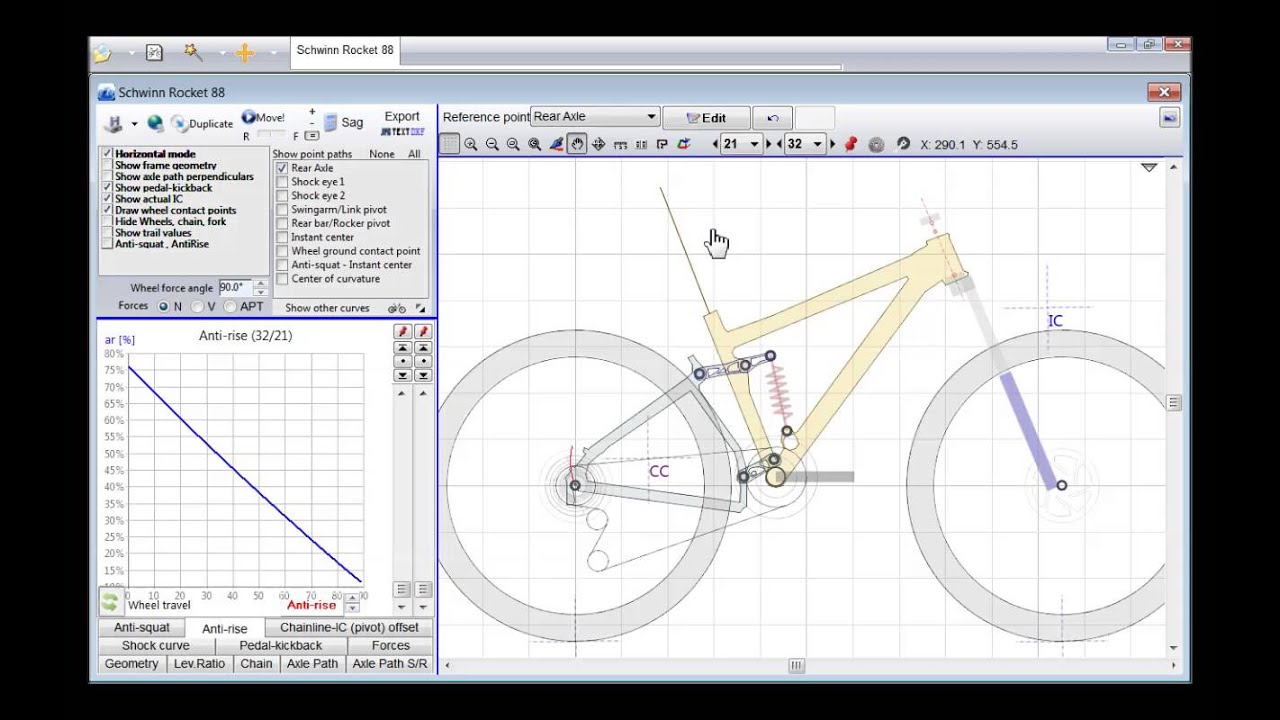Click the picture icon at top right
The height and width of the screenshot is (720, 1280).
point(1169,118)
